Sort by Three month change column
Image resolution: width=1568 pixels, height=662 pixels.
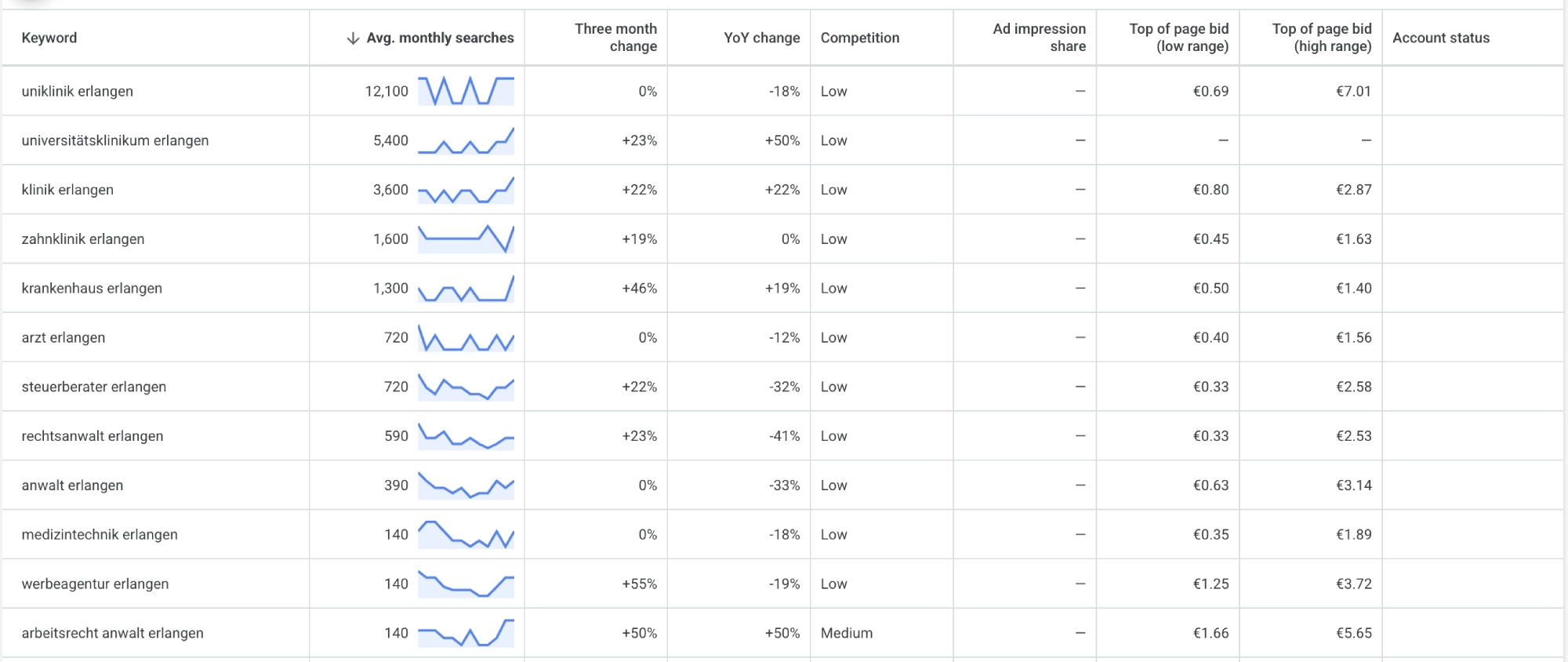(x=615, y=38)
